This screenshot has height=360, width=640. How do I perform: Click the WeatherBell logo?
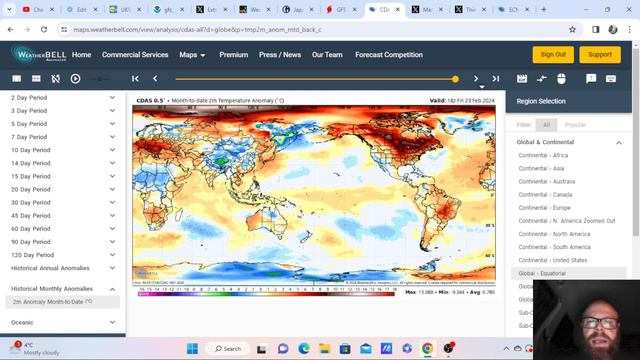click(x=40, y=55)
